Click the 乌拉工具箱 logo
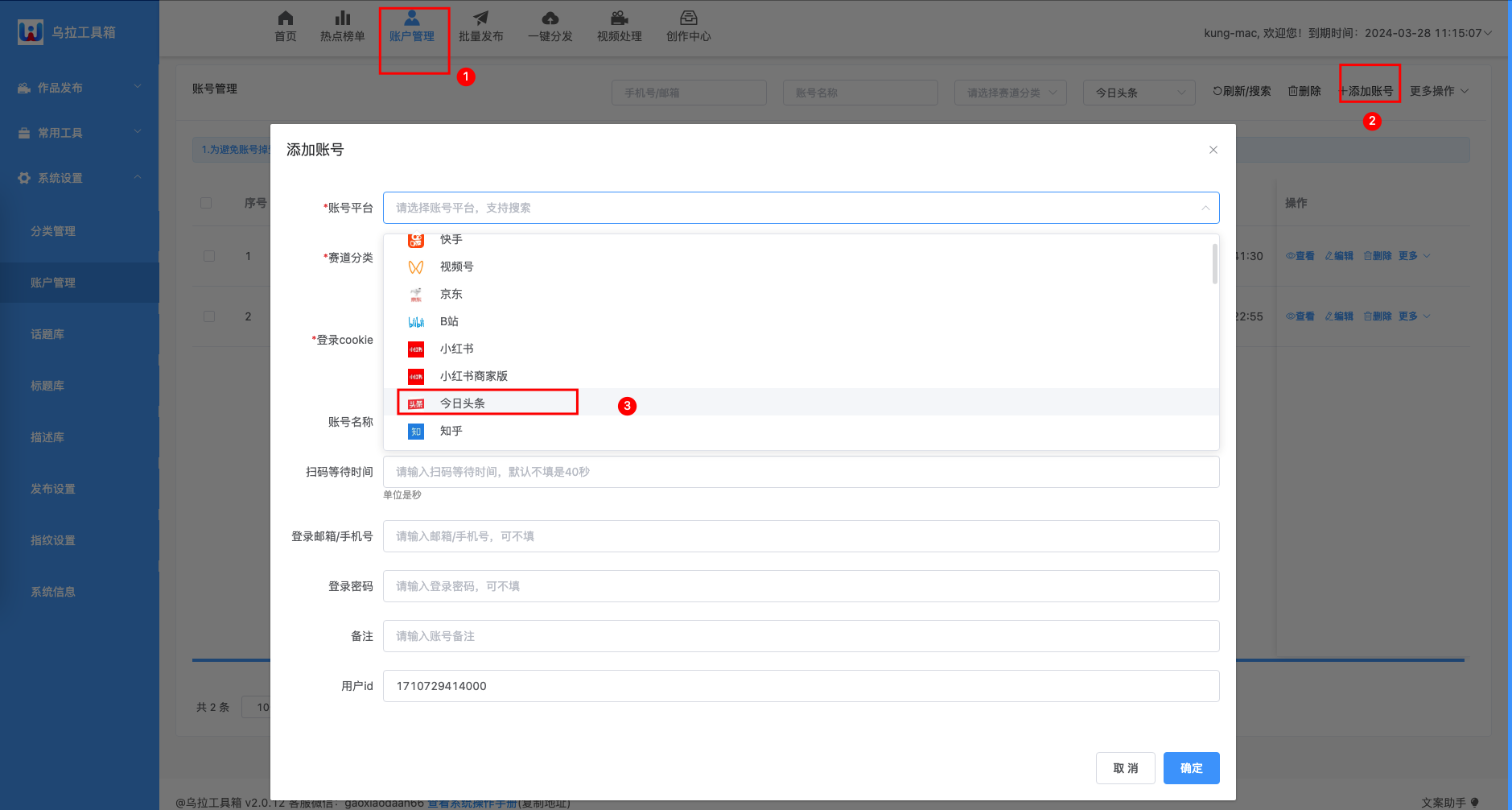The height and width of the screenshot is (810, 1512). pos(31,32)
